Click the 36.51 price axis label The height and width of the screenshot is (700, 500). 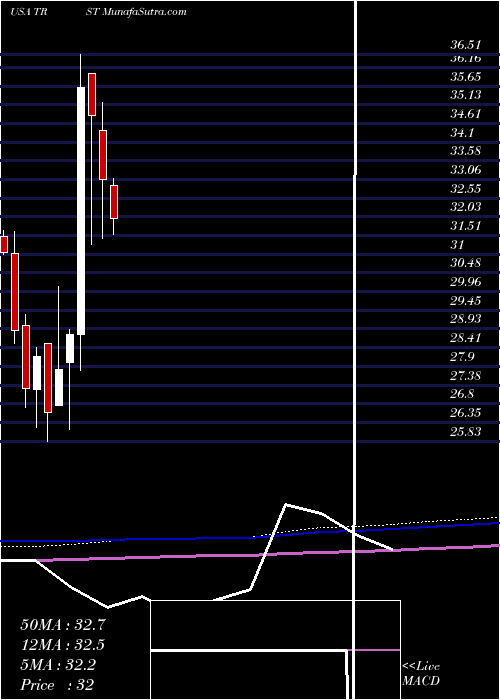pyautogui.click(x=466, y=45)
